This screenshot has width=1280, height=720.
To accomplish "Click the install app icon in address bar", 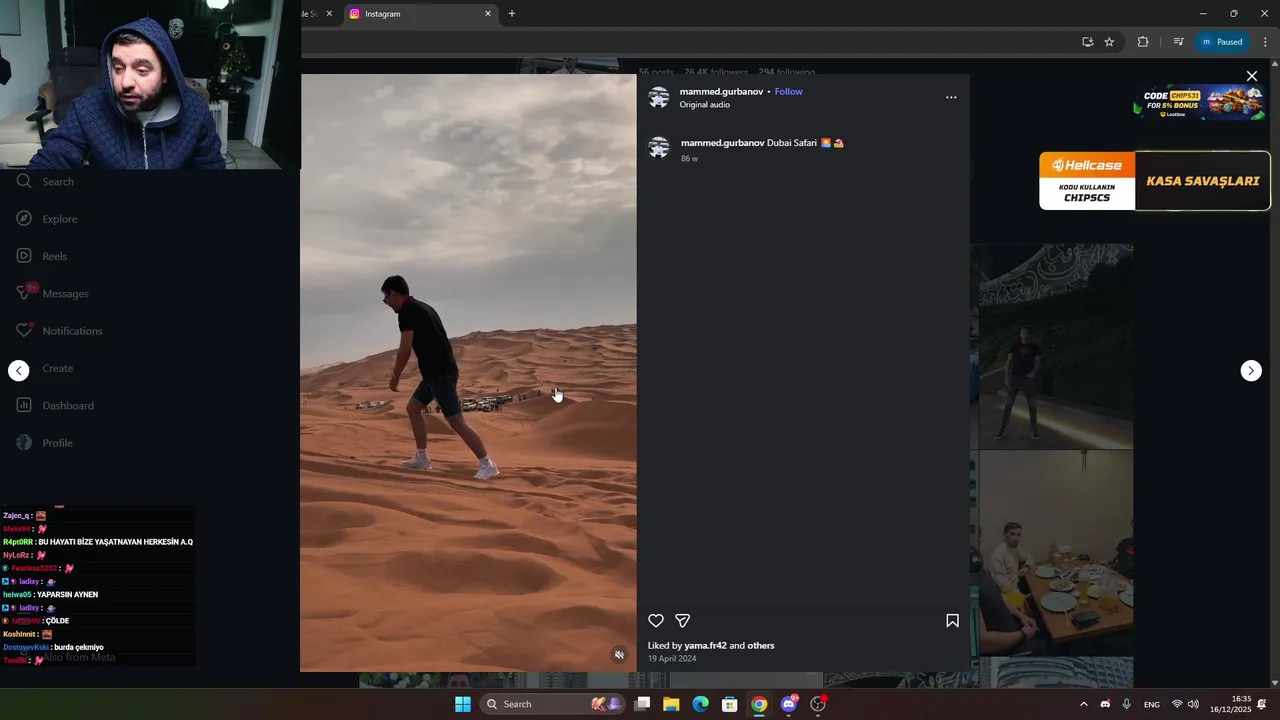I will pos(1088,42).
